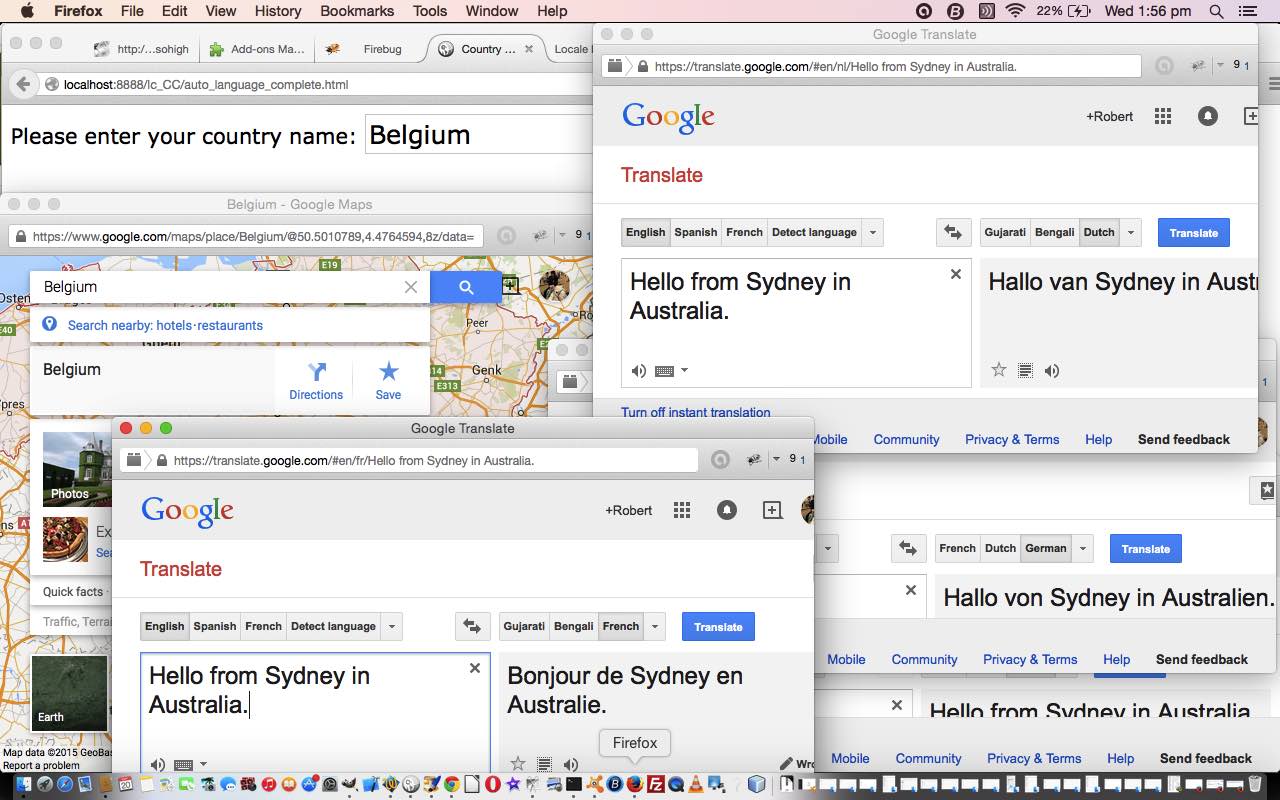Click the Earth view thumbnail in Maps

click(69, 692)
